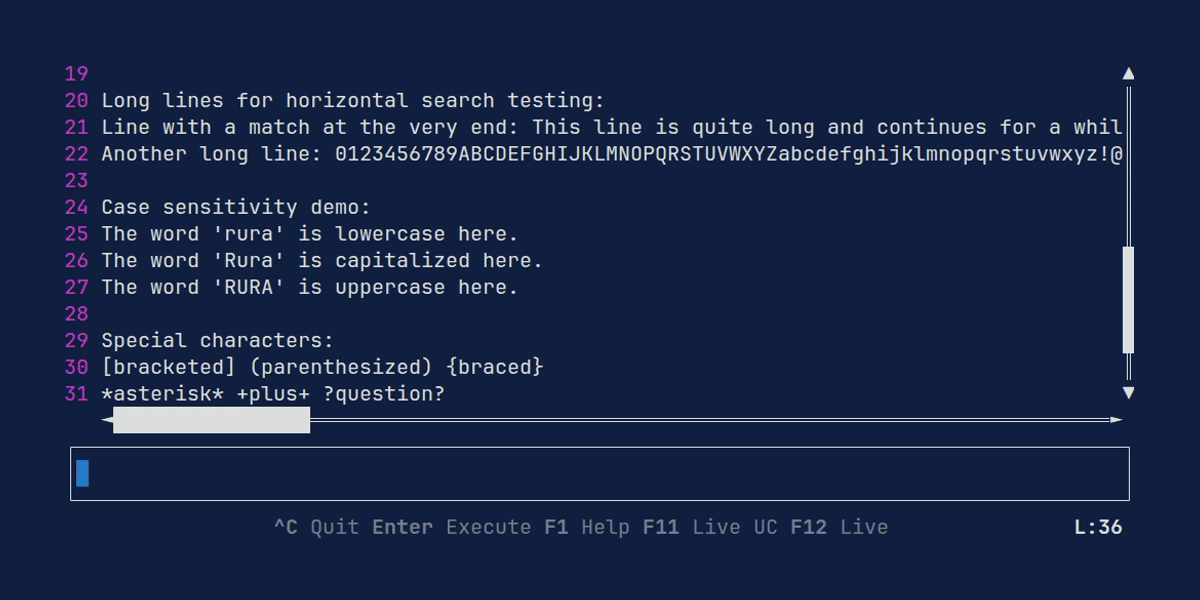The height and width of the screenshot is (600, 1200).
Task: Click the vertical scrollbar down arrow
Action: [x=1128, y=393]
